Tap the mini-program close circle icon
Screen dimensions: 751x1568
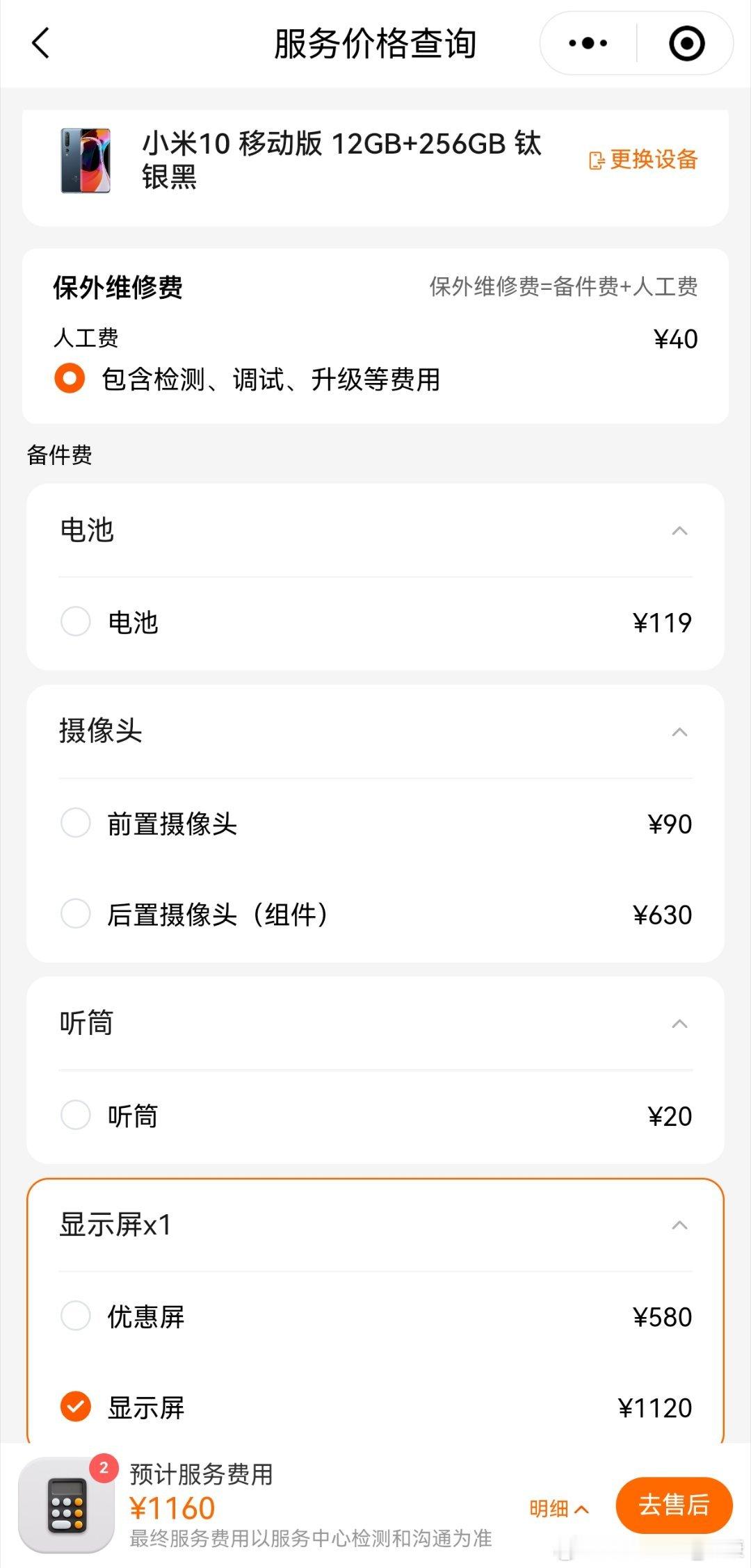pyautogui.click(x=686, y=44)
